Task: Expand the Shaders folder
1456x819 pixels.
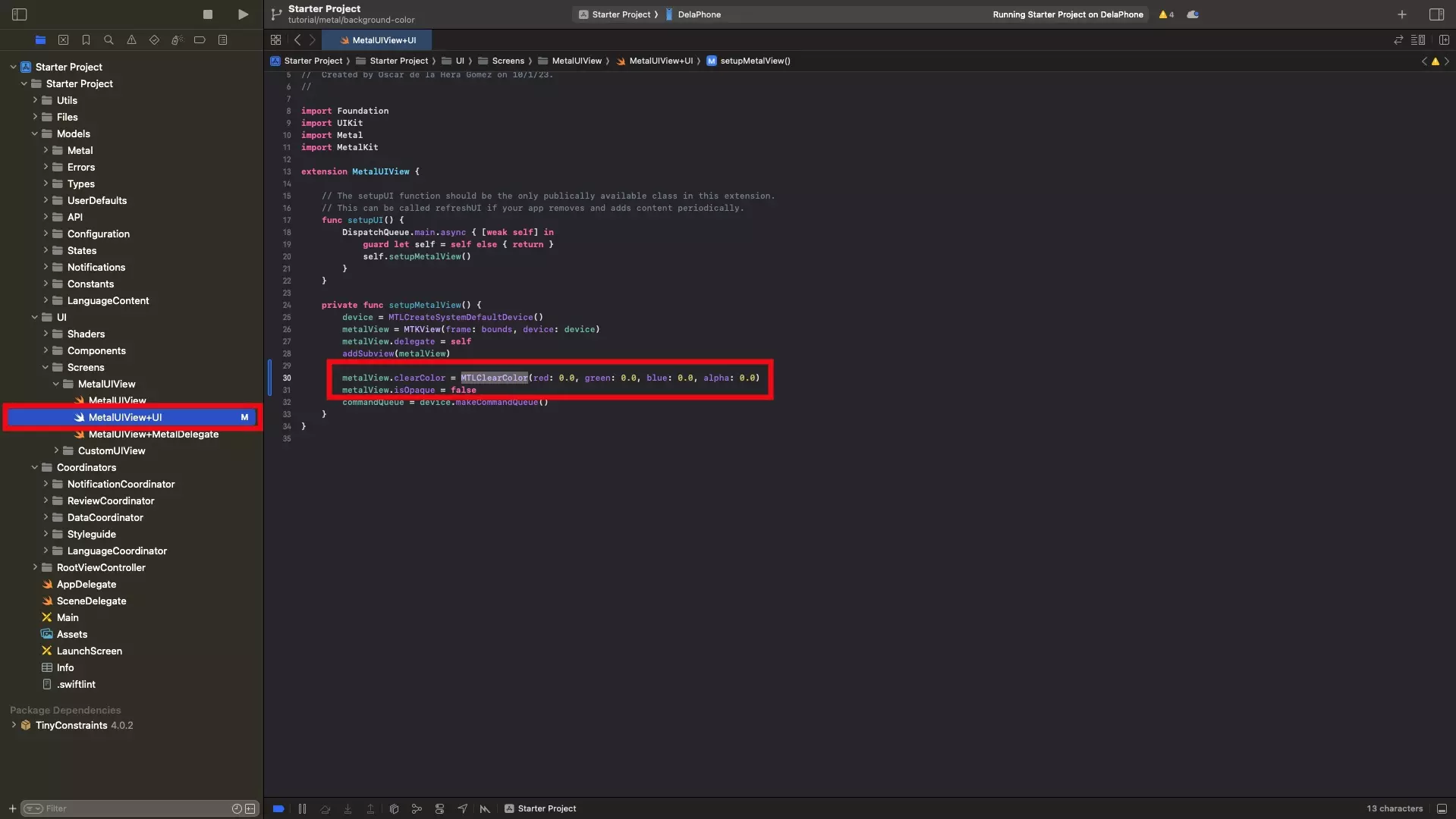Action: (46, 334)
